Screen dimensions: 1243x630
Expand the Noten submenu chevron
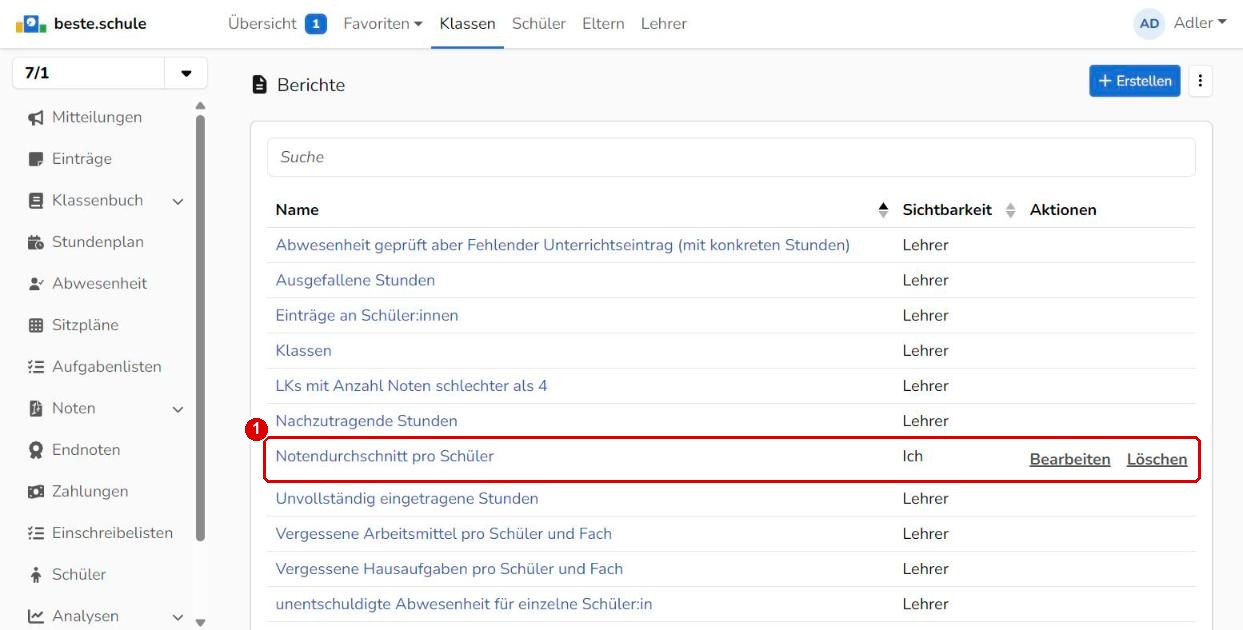(178, 409)
